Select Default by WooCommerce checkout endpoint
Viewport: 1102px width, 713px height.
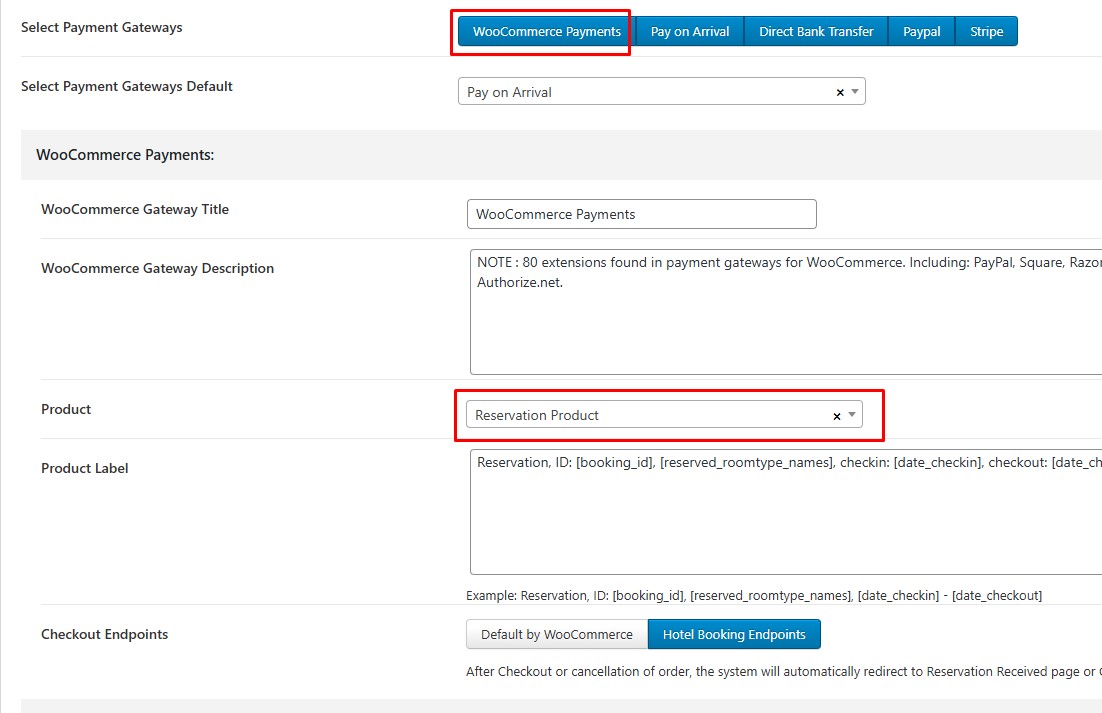coord(556,634)
